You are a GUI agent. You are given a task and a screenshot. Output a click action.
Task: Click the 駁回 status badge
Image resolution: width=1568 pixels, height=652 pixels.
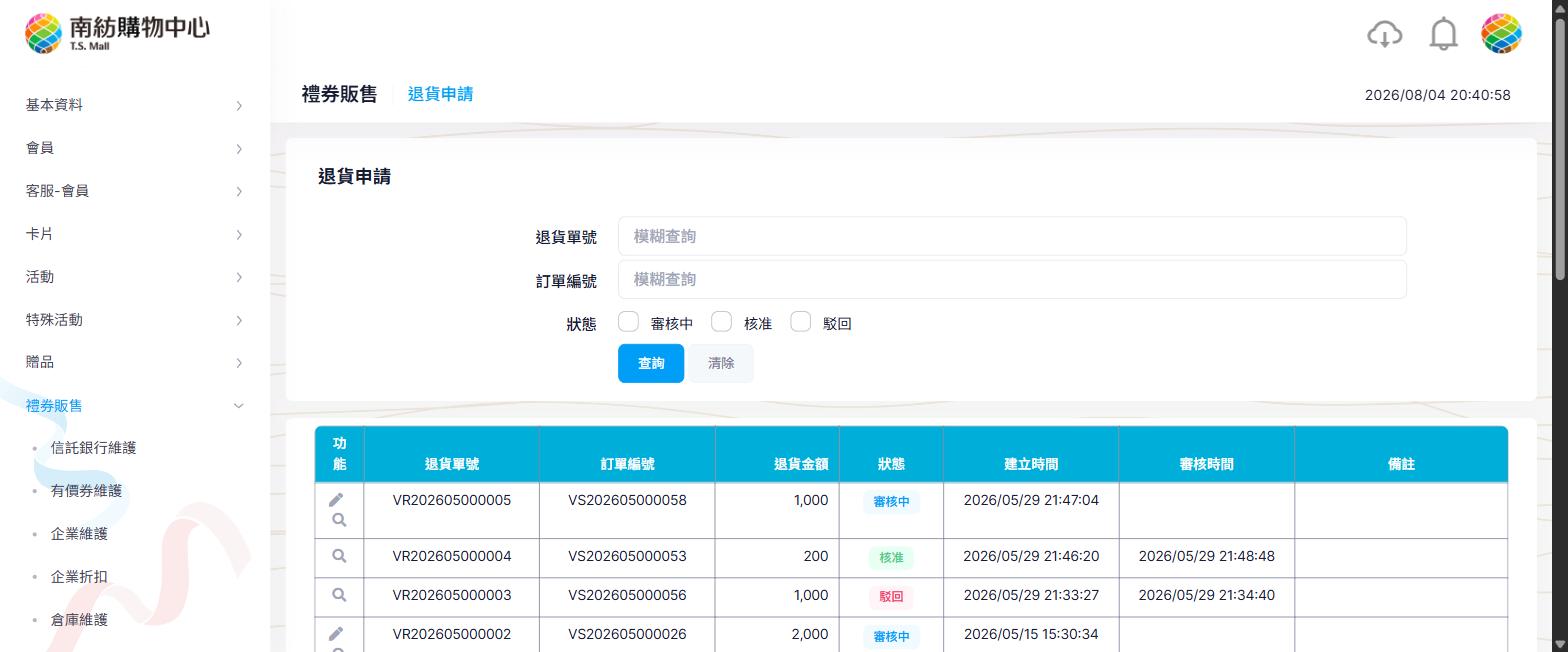click(891, 596)
